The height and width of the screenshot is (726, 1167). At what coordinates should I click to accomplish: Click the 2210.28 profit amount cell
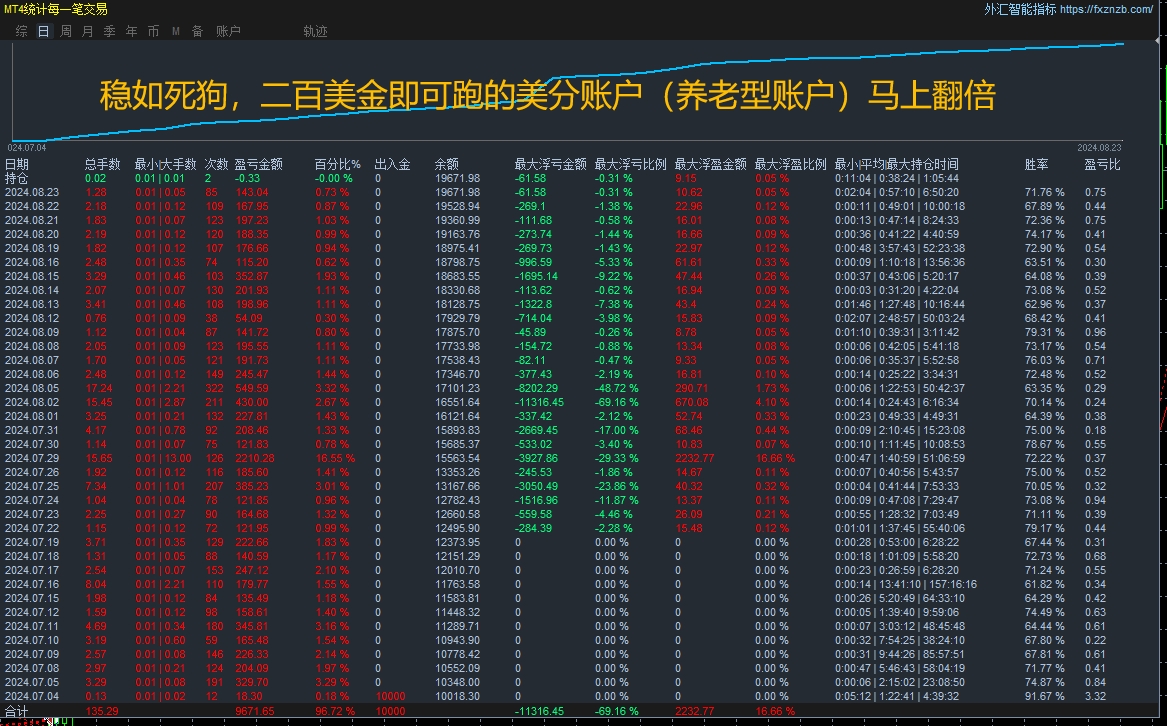click(x=255, y=458)
